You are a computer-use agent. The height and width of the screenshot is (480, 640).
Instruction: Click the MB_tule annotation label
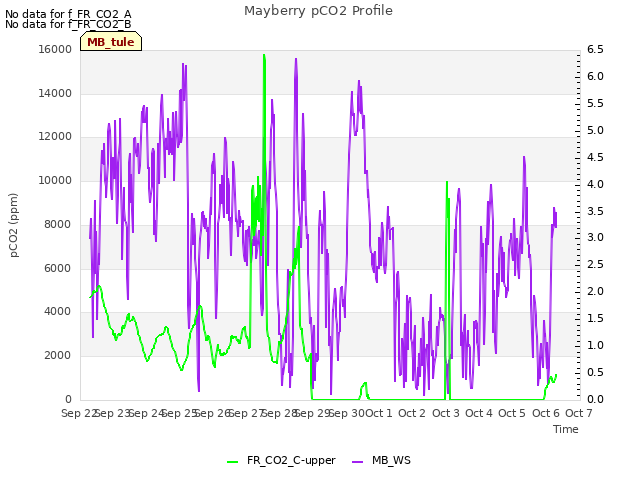(x=111, y=42)
